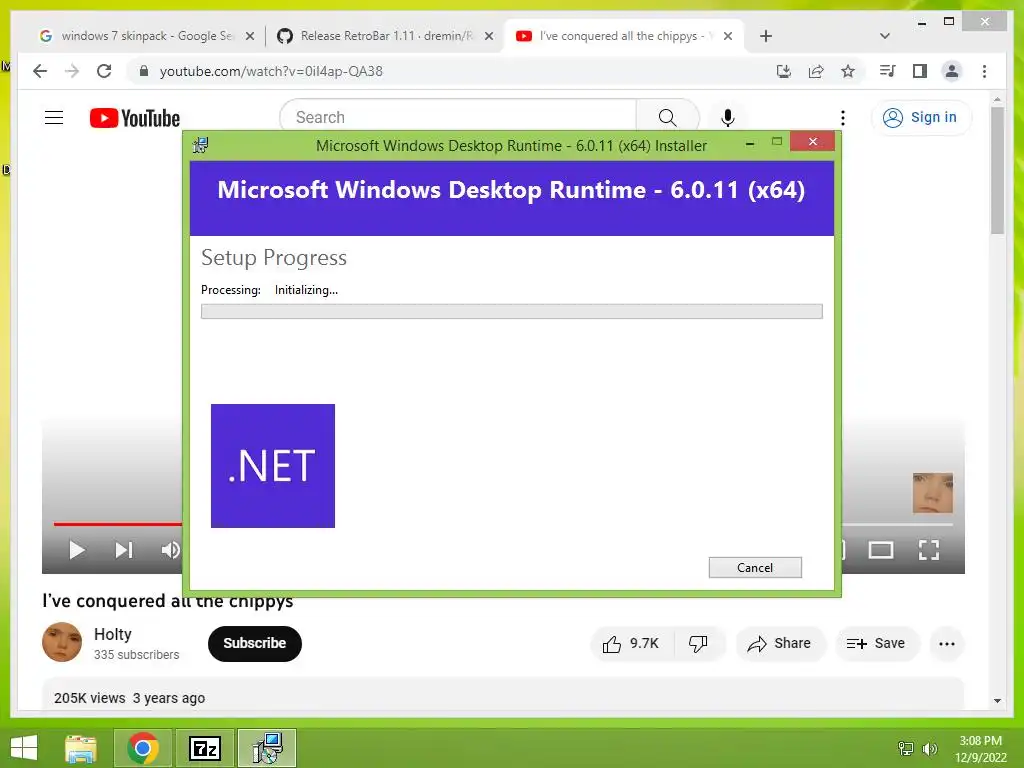Open more actions ellipsis under video
The height and width of the screenshot is (768, 1024).
946,644
